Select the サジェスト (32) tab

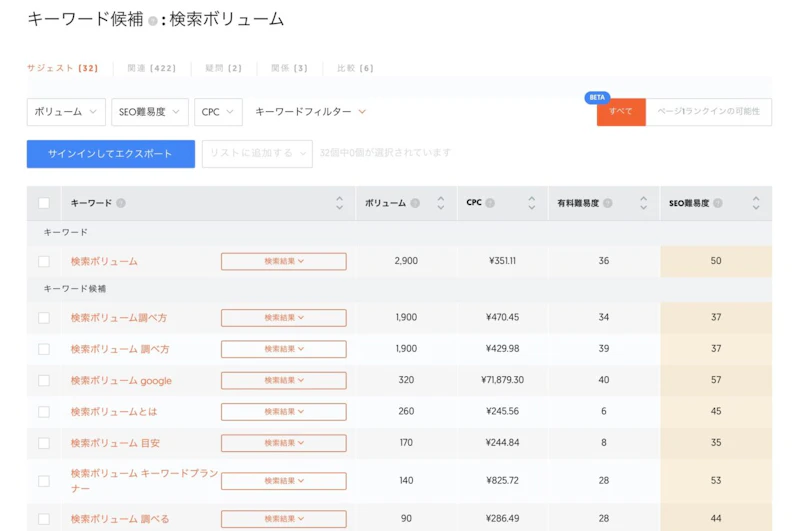(62, 68)
